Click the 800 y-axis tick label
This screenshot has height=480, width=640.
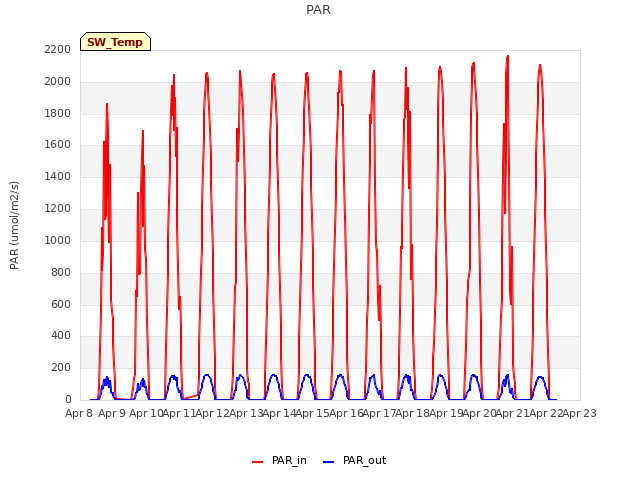[61, 272]
